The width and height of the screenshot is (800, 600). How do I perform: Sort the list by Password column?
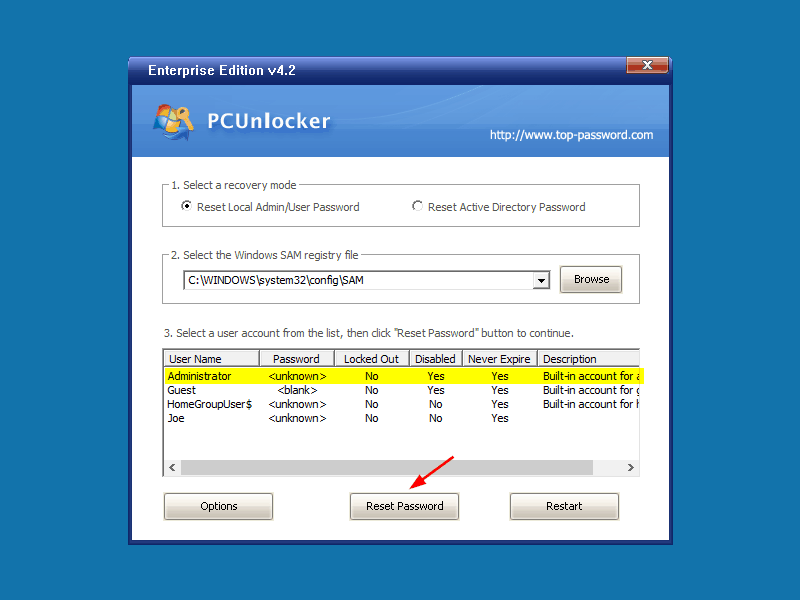coord(297,359)
